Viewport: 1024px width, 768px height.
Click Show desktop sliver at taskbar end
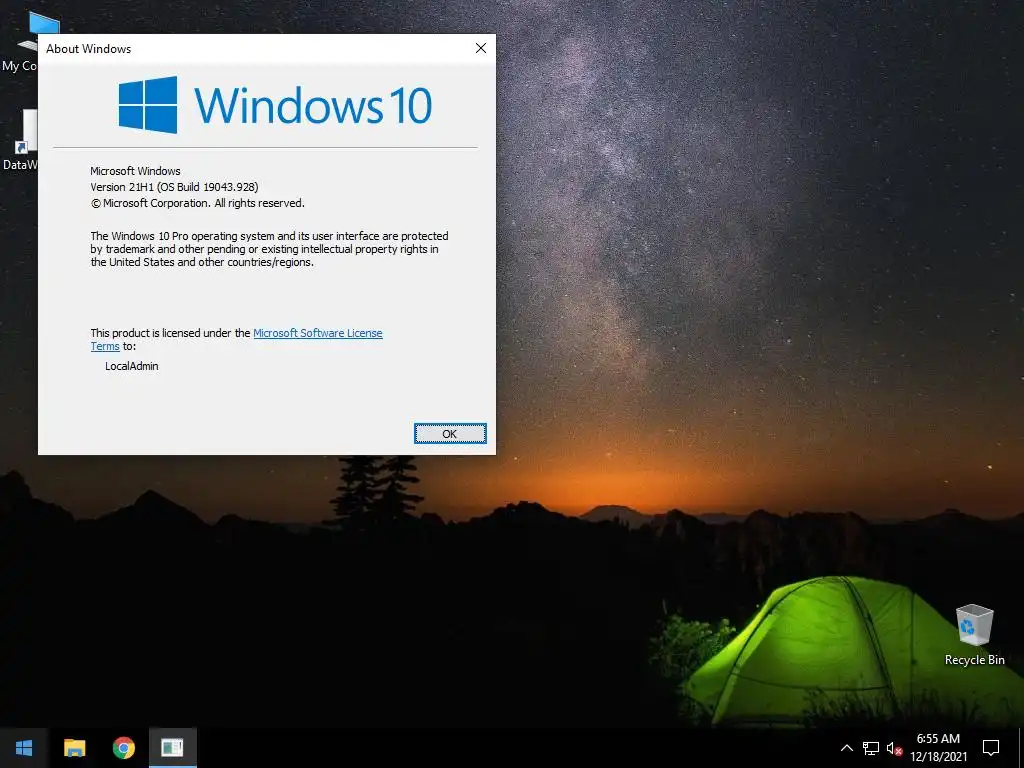pyautogui.click(x=1021, y=748)
